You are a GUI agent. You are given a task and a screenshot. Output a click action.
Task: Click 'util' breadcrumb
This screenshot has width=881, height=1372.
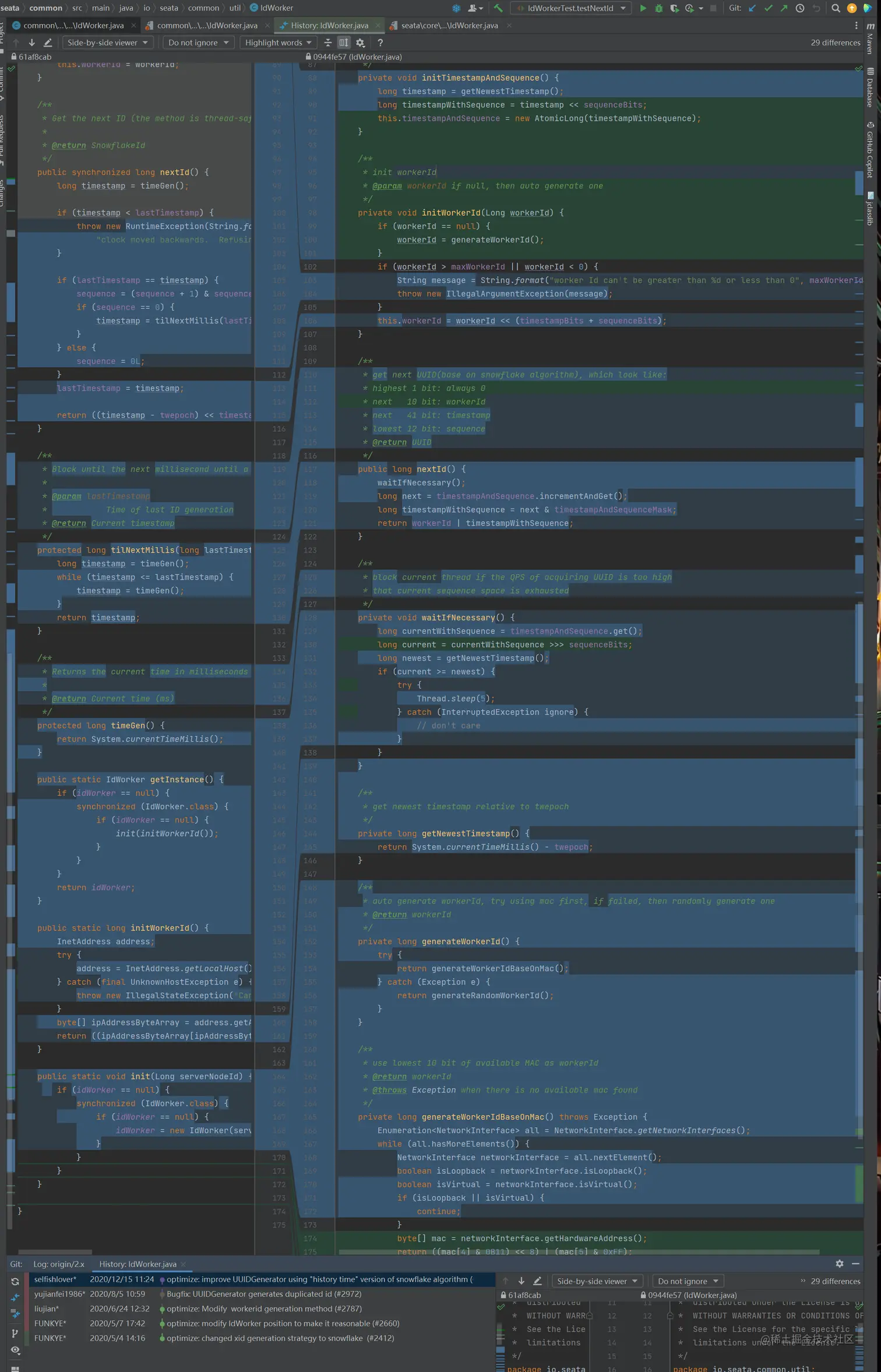point(235,8)
